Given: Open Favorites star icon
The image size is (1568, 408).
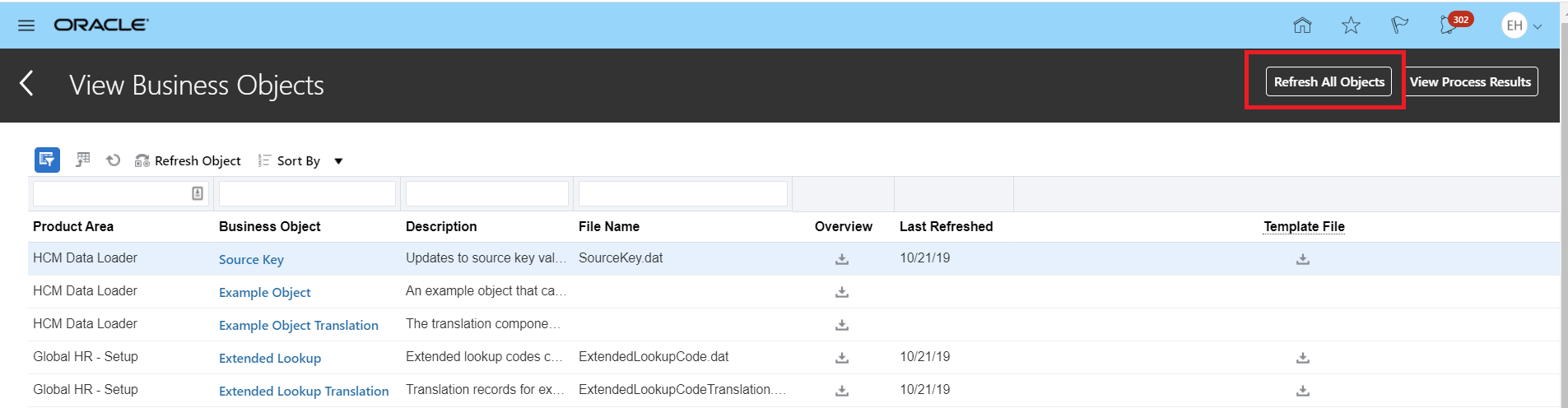Looking at the screenshot, I should coord(1351,25).
